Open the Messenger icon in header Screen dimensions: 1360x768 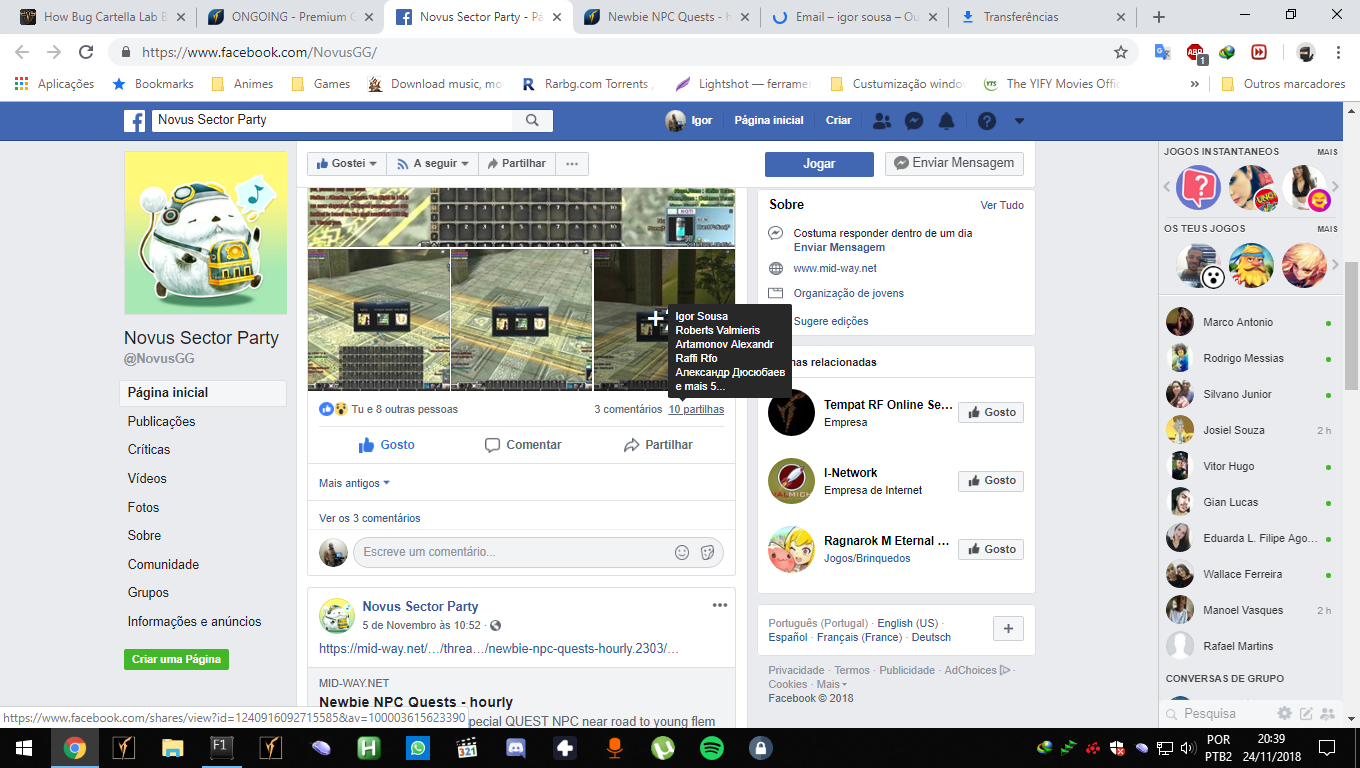pos(914,120)
